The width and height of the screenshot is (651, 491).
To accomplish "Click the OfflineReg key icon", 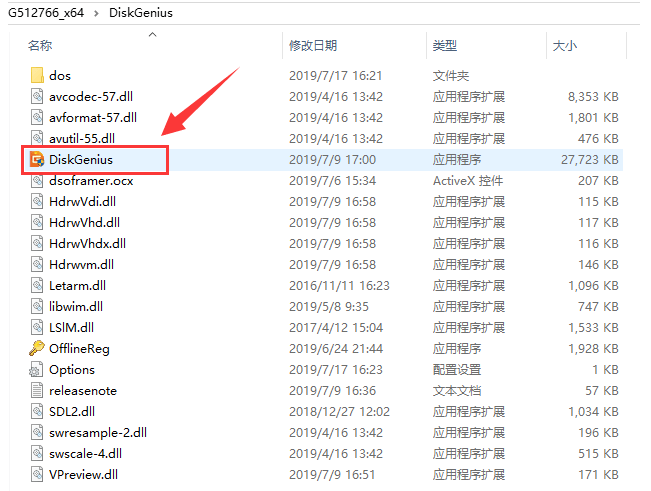I will click(38, 348).
